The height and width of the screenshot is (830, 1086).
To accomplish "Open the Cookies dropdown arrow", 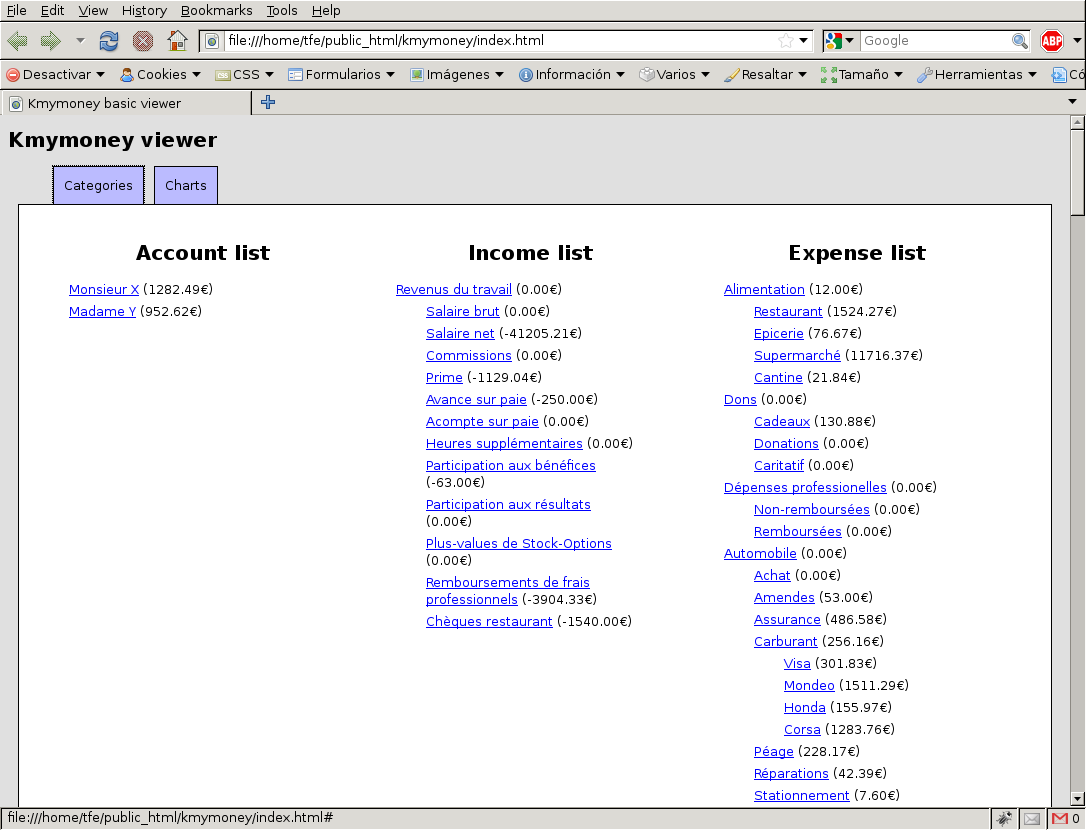I will coord(196,75).
